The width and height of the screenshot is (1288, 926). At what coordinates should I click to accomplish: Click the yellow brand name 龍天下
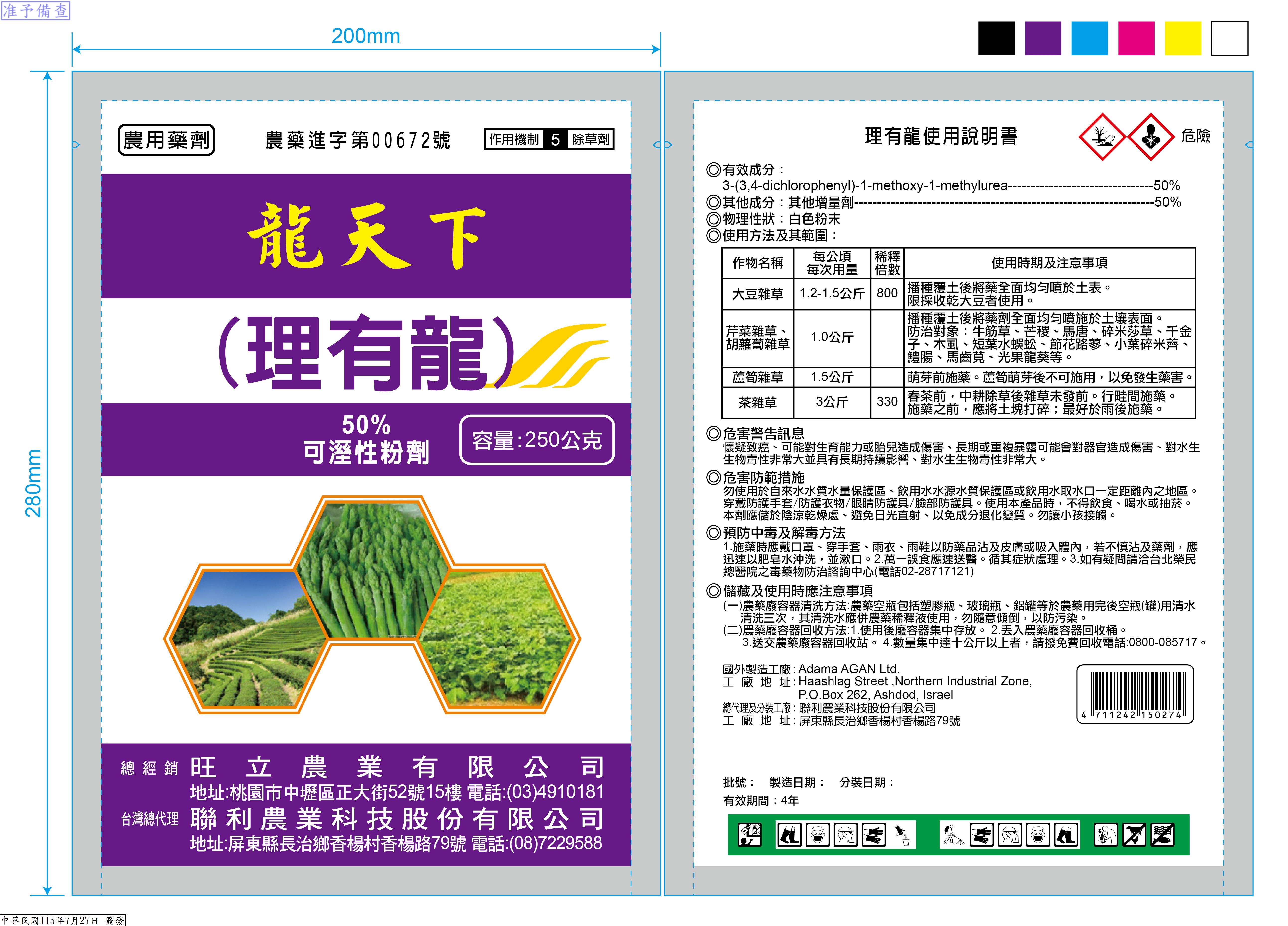[x=367, y=236]
